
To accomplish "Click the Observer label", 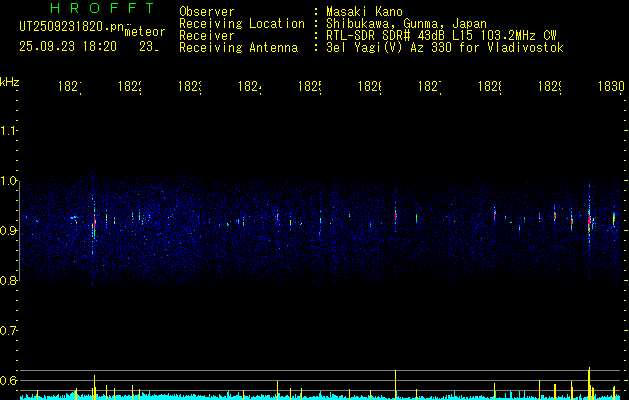I will (207, 11).
